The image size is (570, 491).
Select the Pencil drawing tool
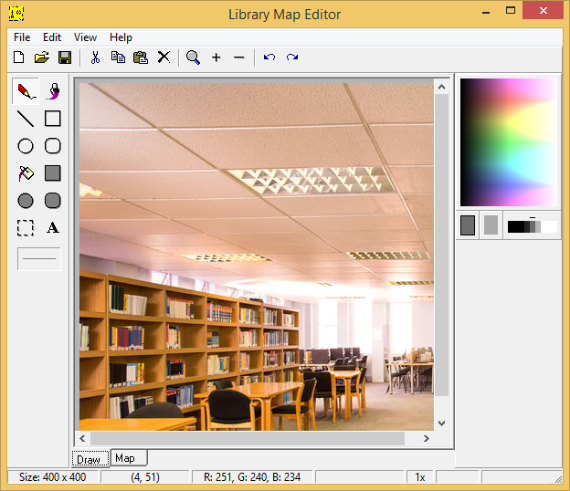pyautogui.click(x=25, y=91)
